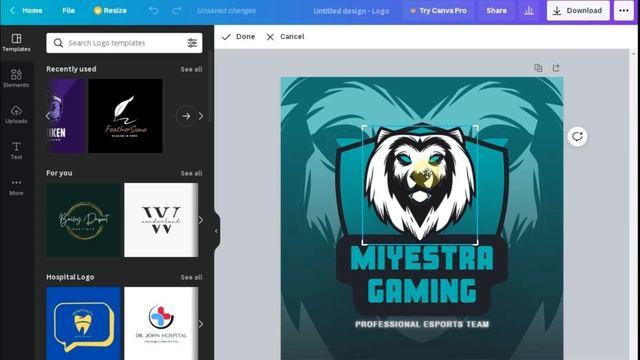Image resolution: width=640 pixels, height=360 pixels.
Task: Click See all for For you
Action: click(191, 173)
